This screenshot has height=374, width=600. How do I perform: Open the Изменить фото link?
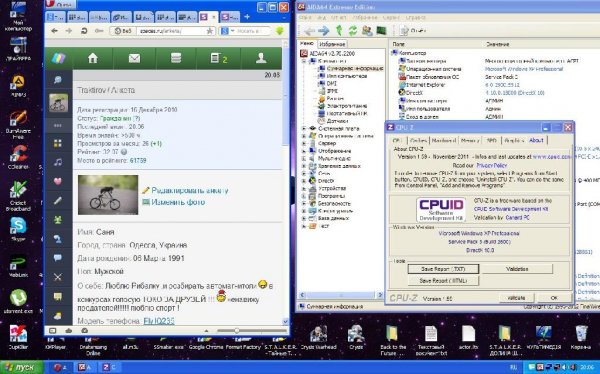tap(178, 202)
